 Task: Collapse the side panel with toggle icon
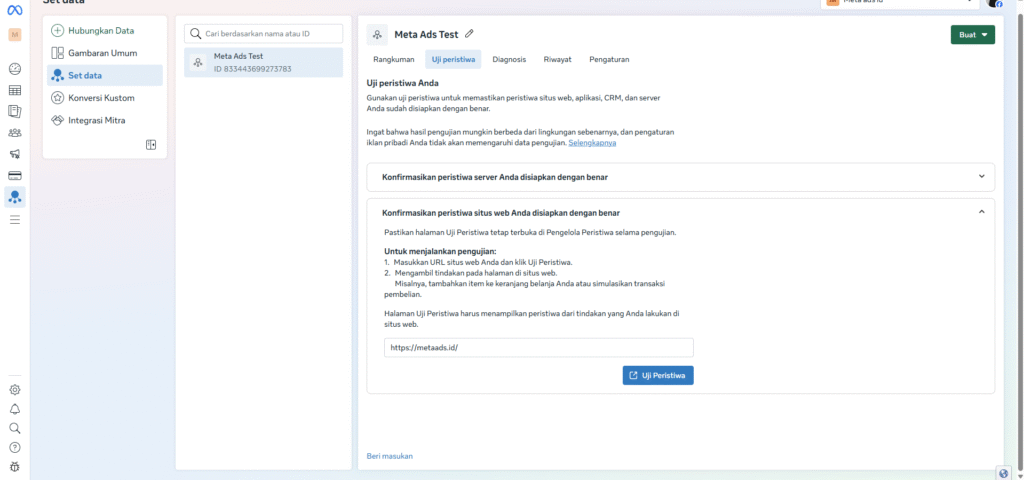[151, 145]
